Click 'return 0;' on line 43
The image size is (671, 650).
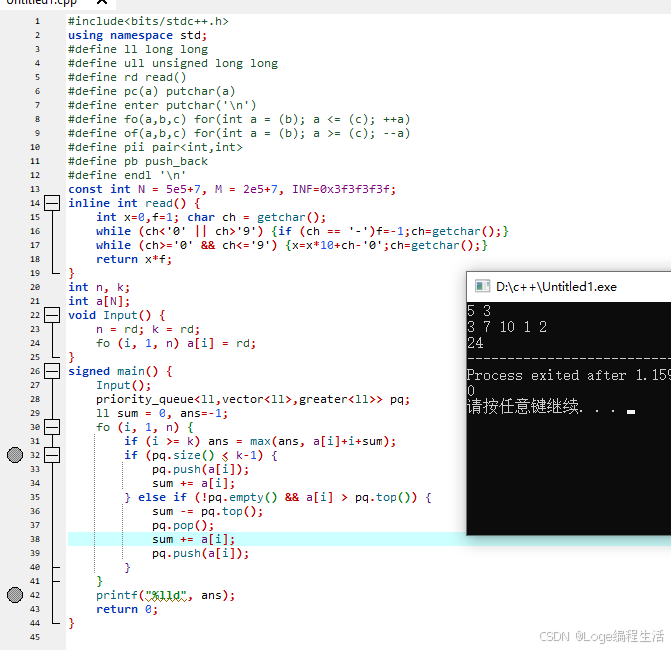tap(127, 609)
